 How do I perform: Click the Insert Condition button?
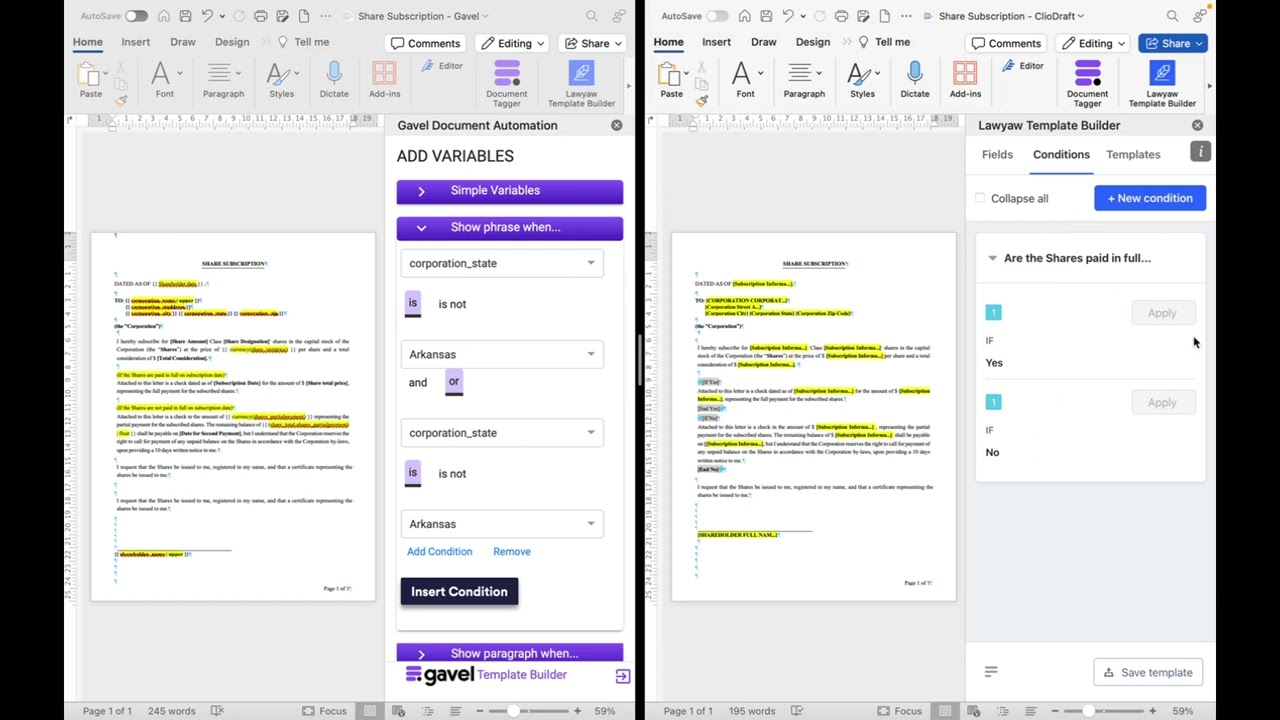tap(459, 592)
